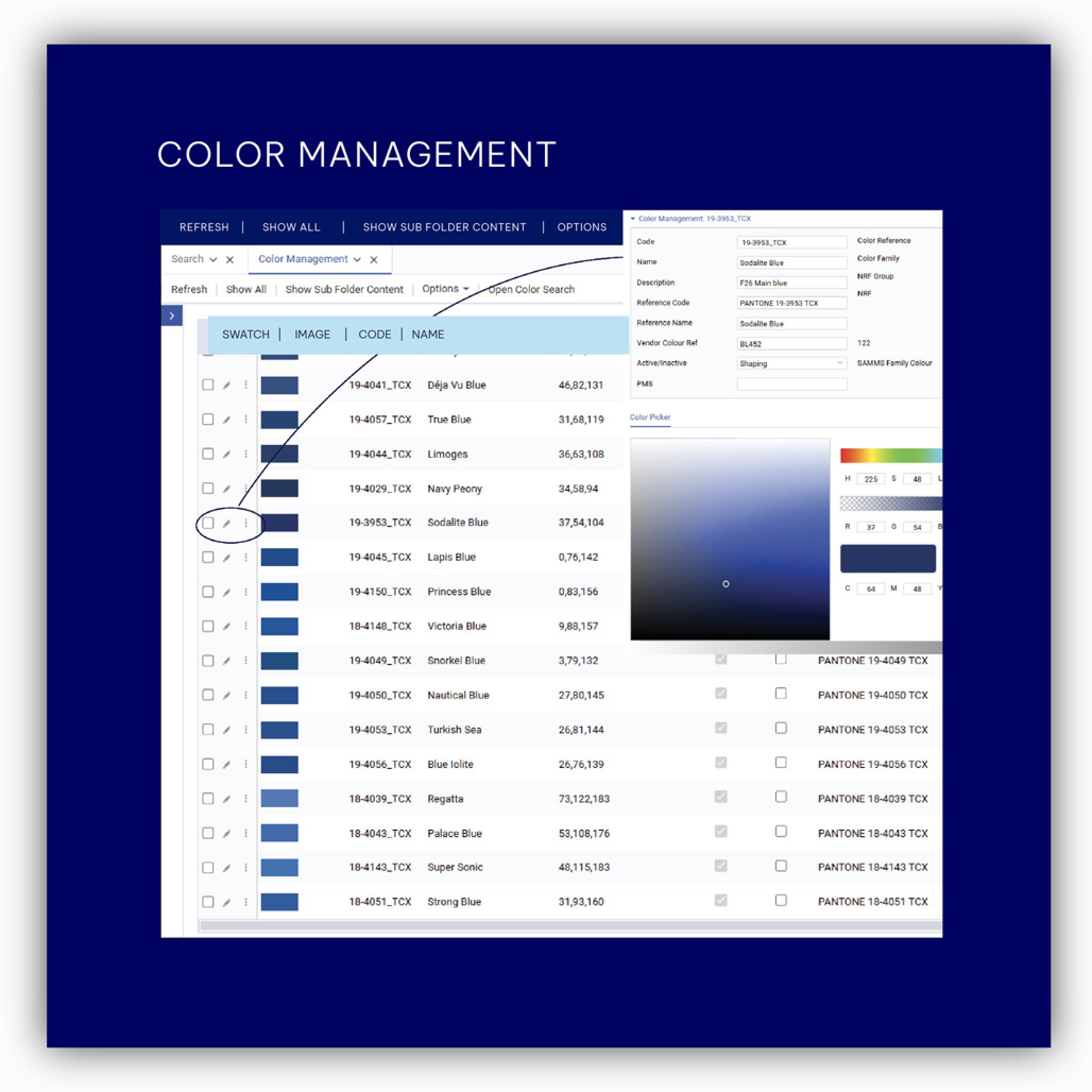Collapse the Color Management detail panel arrow
The height and width of the screenshot is (1092, 1092).
pyautogui.click(x=634, y=219)
